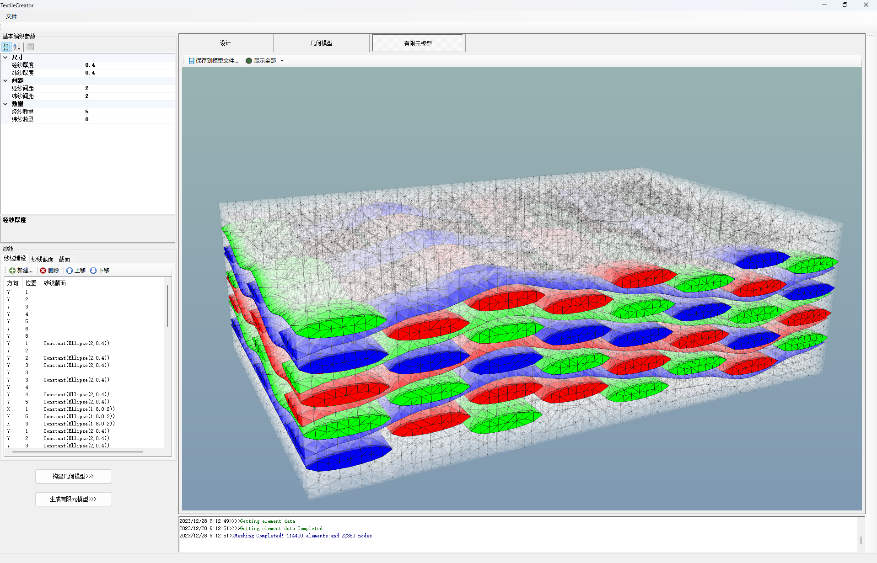The width and height of the screenshot is (877, 563).
Task: Switch to the middle tab above 3D view
Action: tap(322, 44)
